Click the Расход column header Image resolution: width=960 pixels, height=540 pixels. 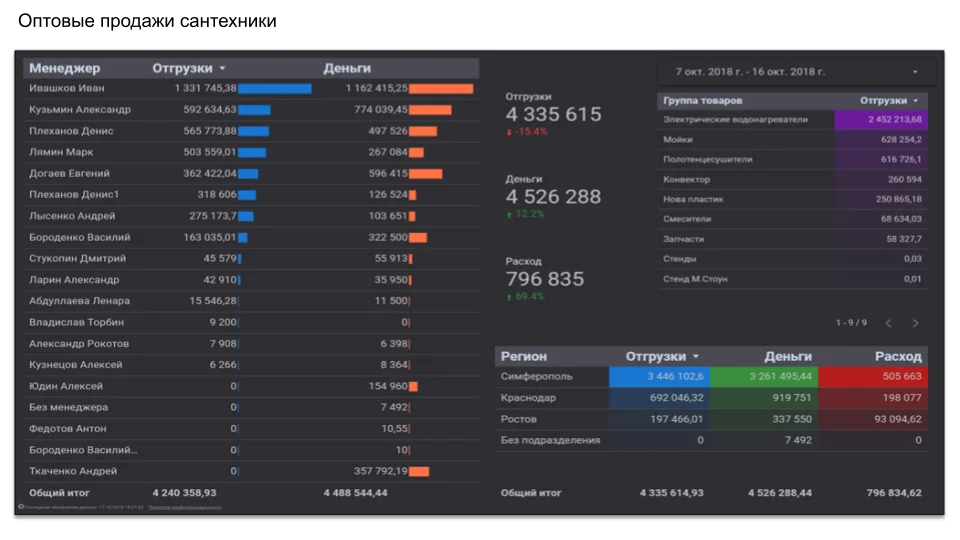click(898, 356)
